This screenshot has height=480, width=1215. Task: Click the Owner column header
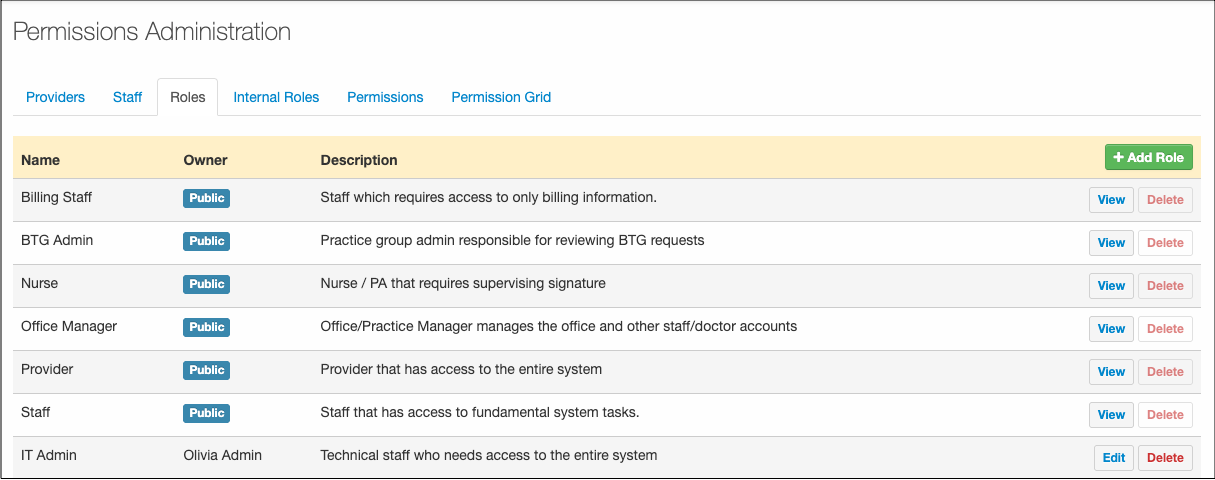pos(205,160)
